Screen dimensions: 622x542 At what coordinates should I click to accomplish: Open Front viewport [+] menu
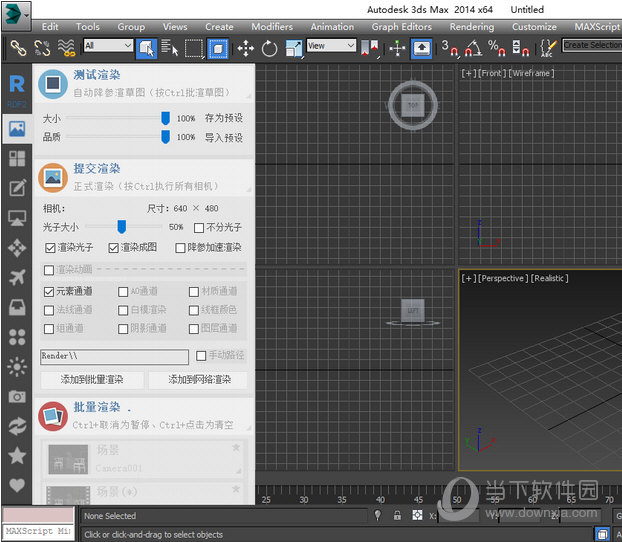pyautogui.click(x=469, y=73)
